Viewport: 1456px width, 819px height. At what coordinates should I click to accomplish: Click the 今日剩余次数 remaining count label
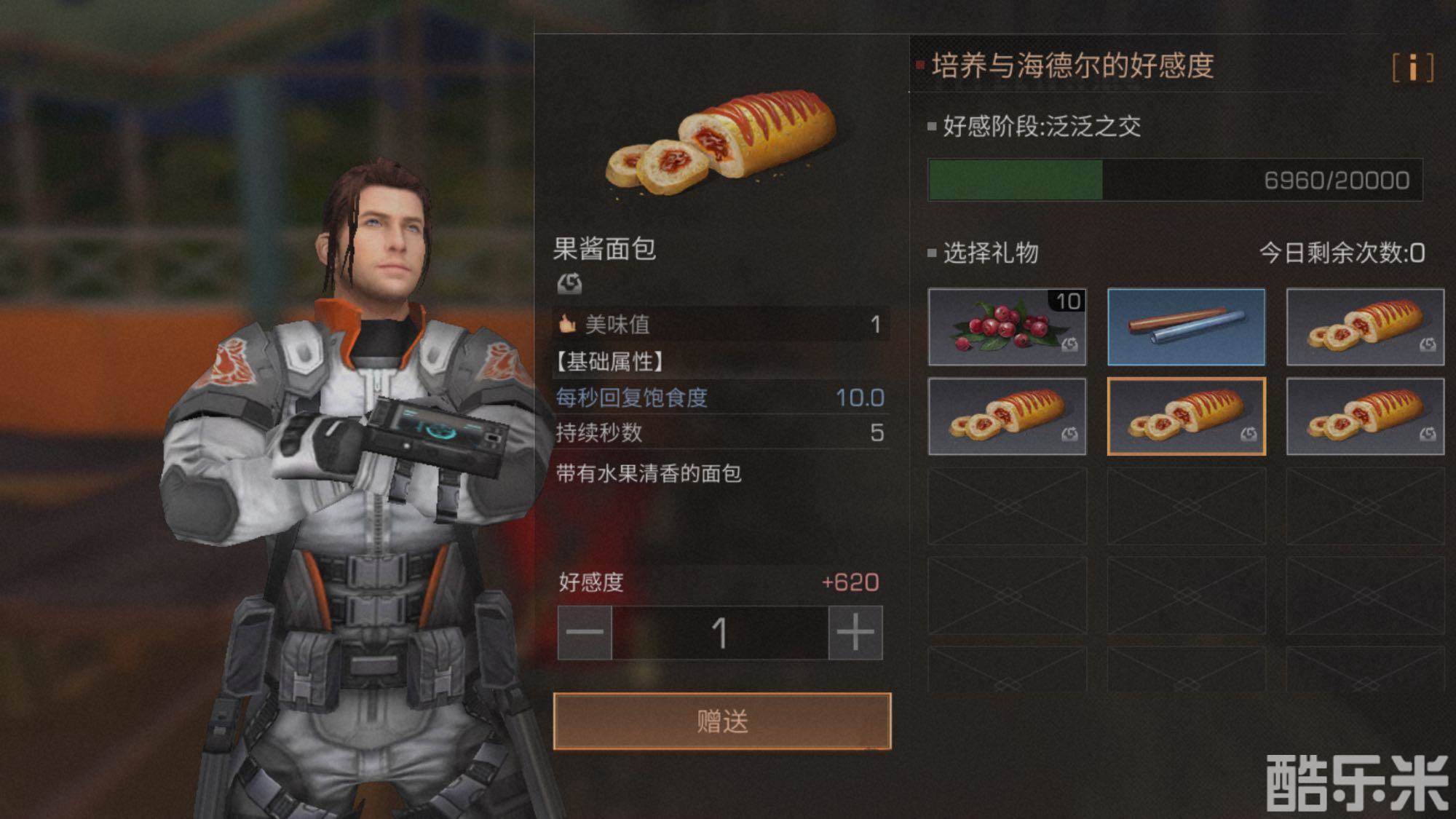[x=1342, y=253]
